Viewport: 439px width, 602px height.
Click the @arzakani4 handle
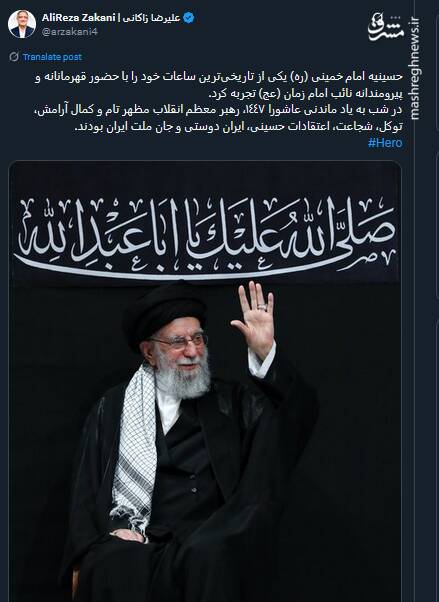[69, 32]
